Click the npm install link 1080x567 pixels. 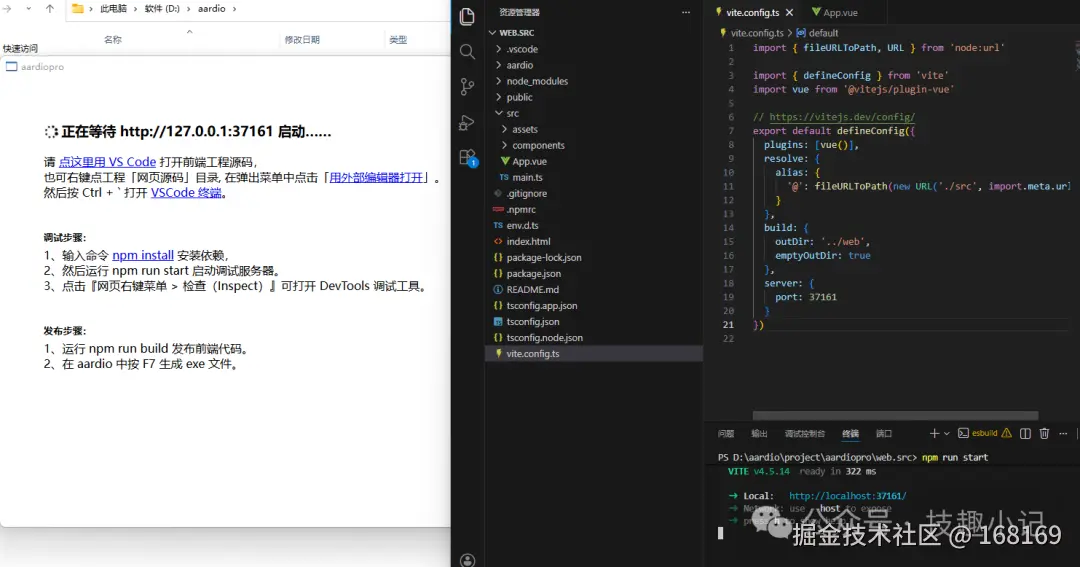pyautogui.click(x=143, y=255)
